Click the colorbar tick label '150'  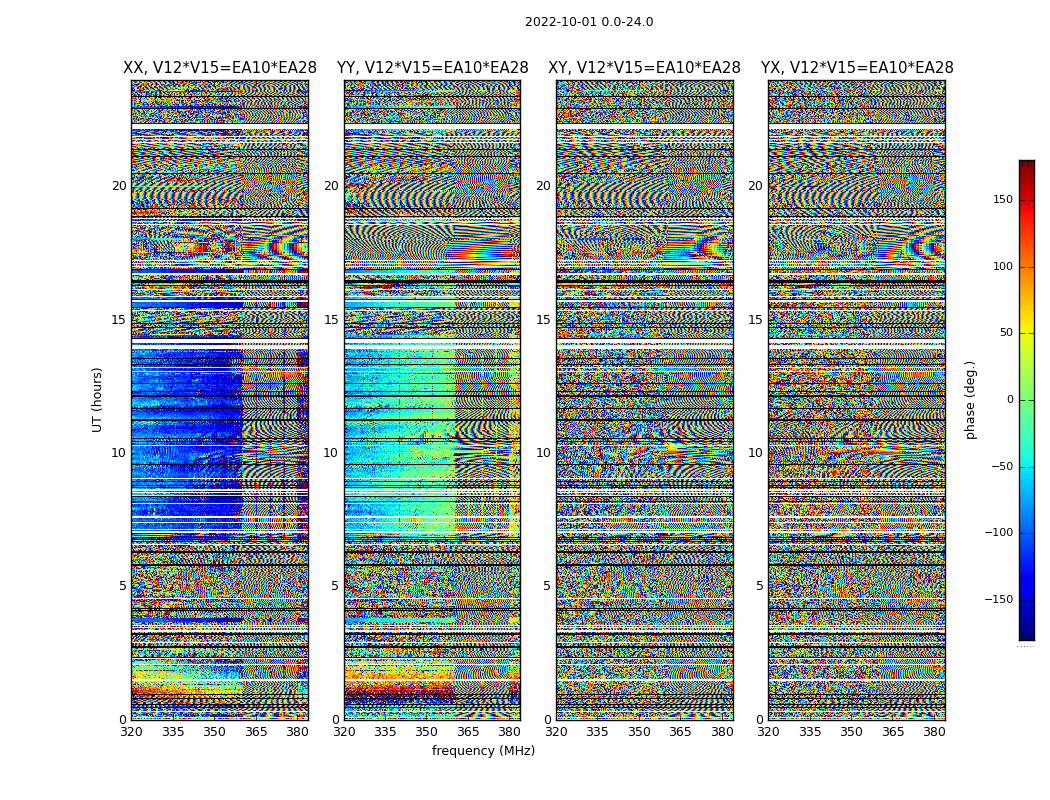[x=1003, y=199]
